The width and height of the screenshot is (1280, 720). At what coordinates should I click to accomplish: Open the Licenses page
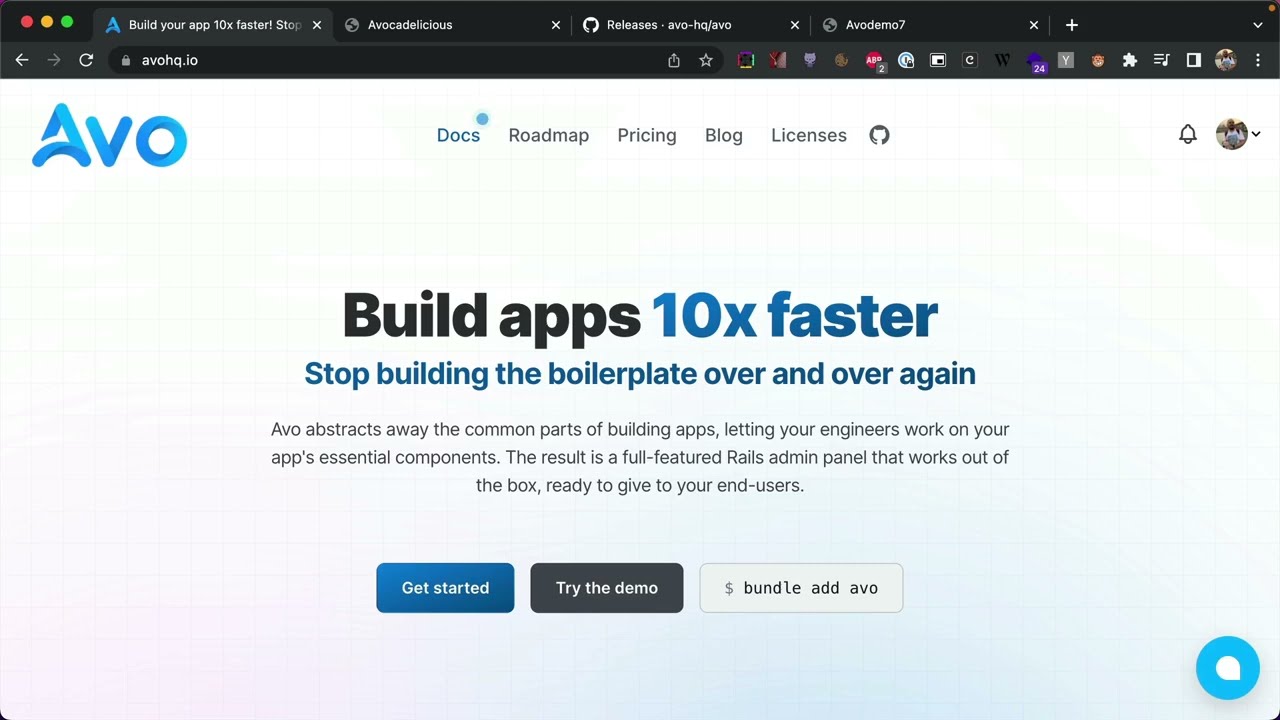(x=809, y=135)
